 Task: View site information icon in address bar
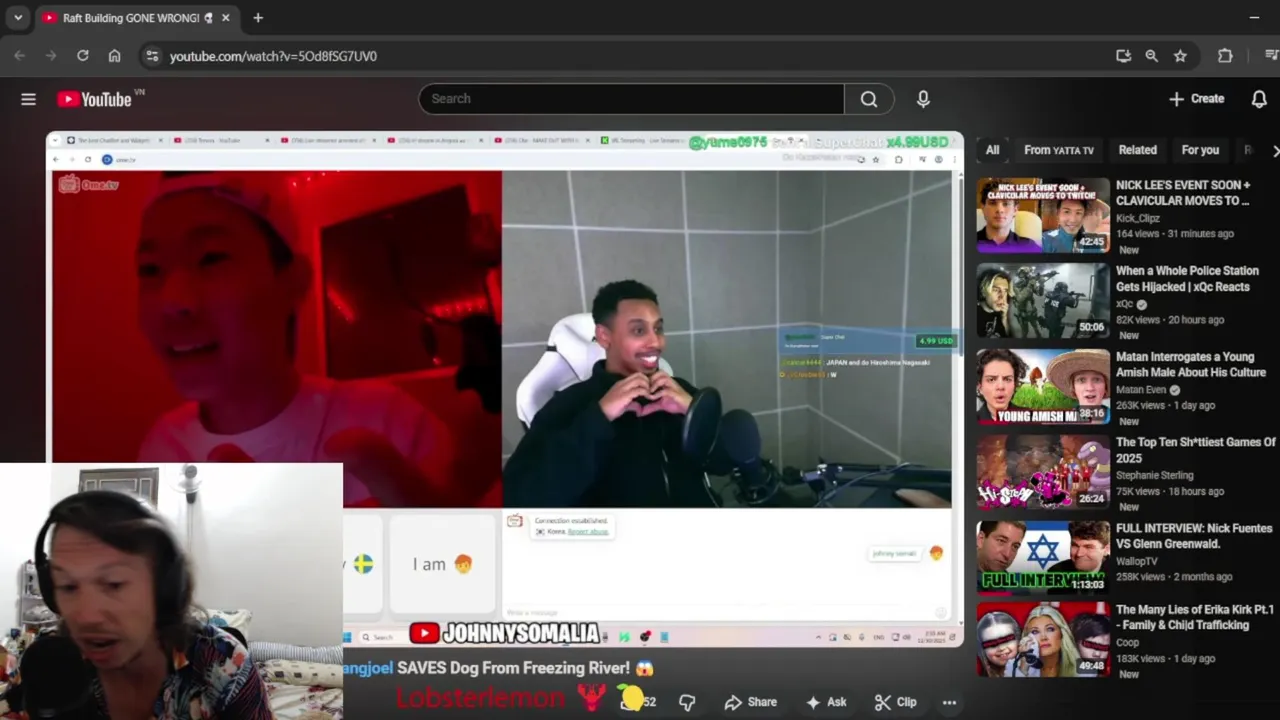coord(152,56)
